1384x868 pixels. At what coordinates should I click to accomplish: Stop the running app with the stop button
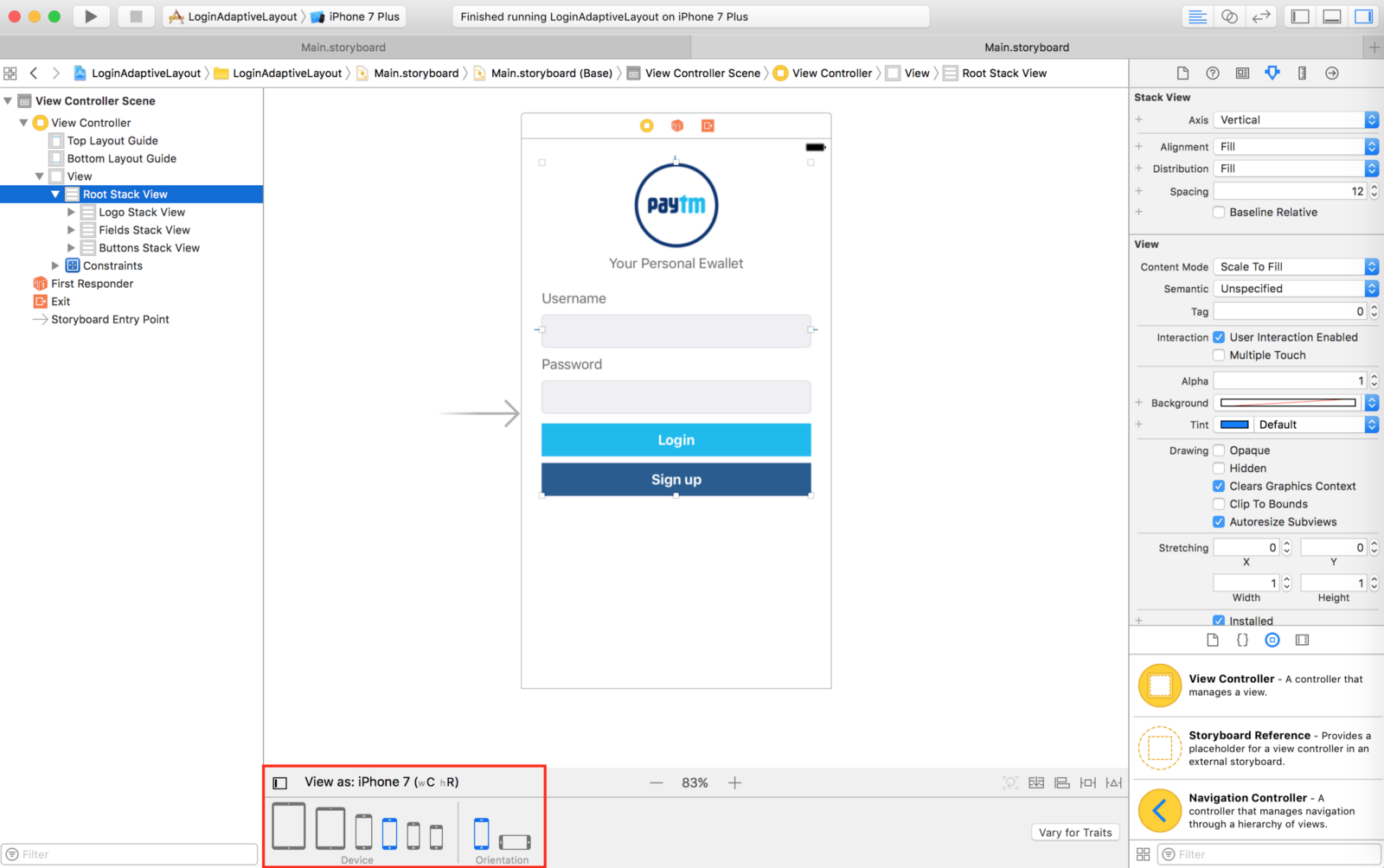click(x=136, y=16)
